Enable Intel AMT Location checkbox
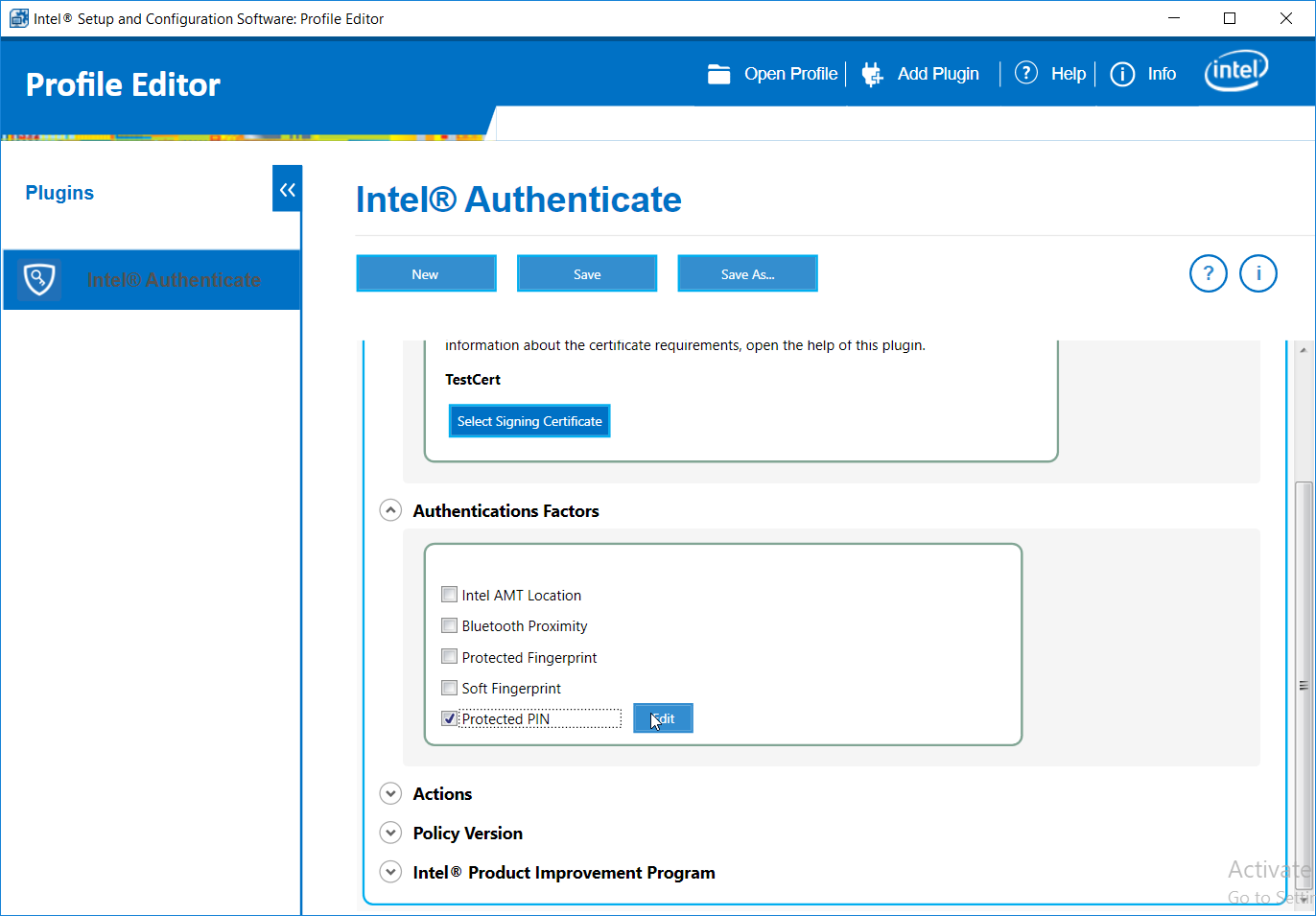 coord(449,594)
